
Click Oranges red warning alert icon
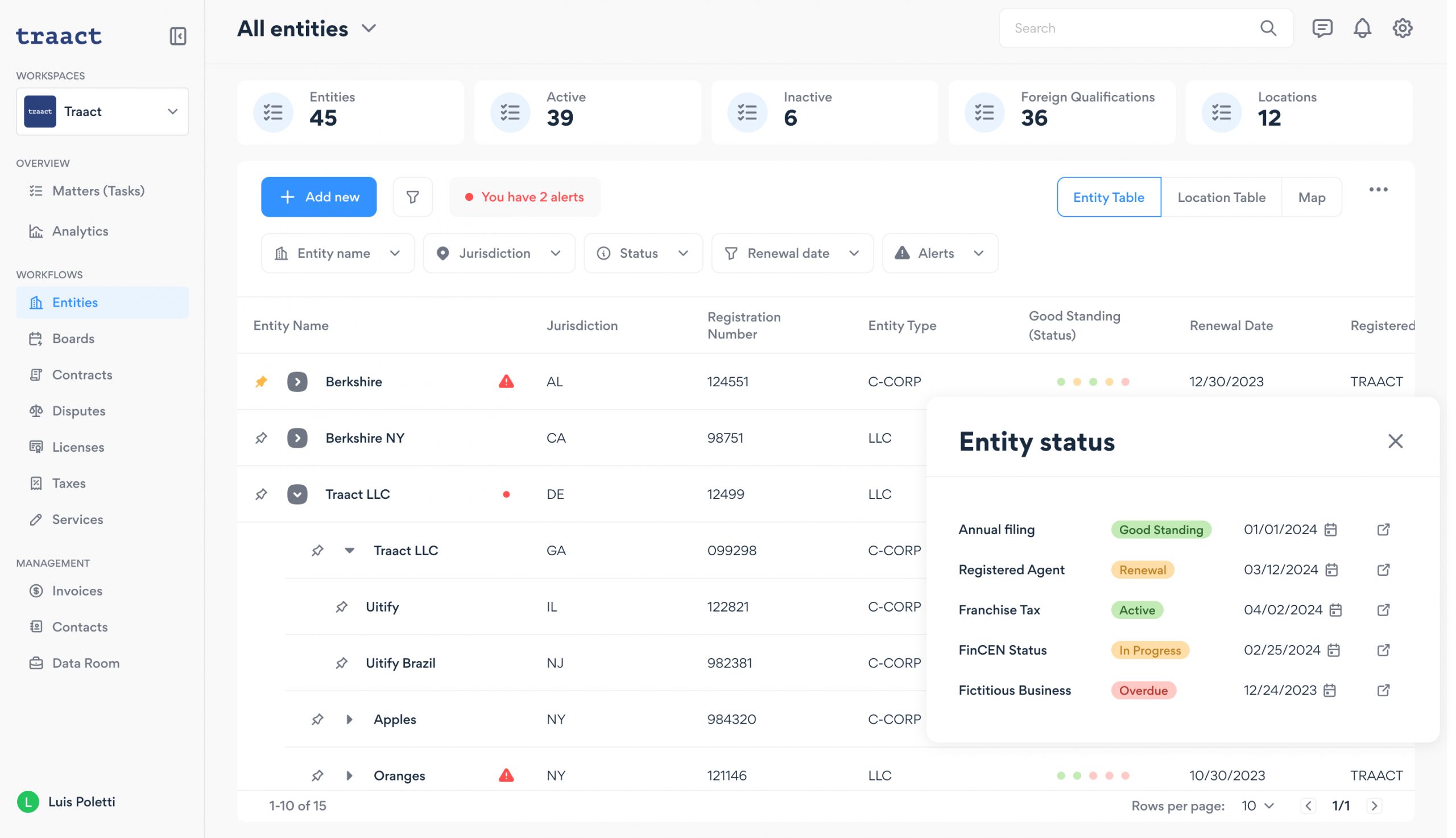coord(506,775)
